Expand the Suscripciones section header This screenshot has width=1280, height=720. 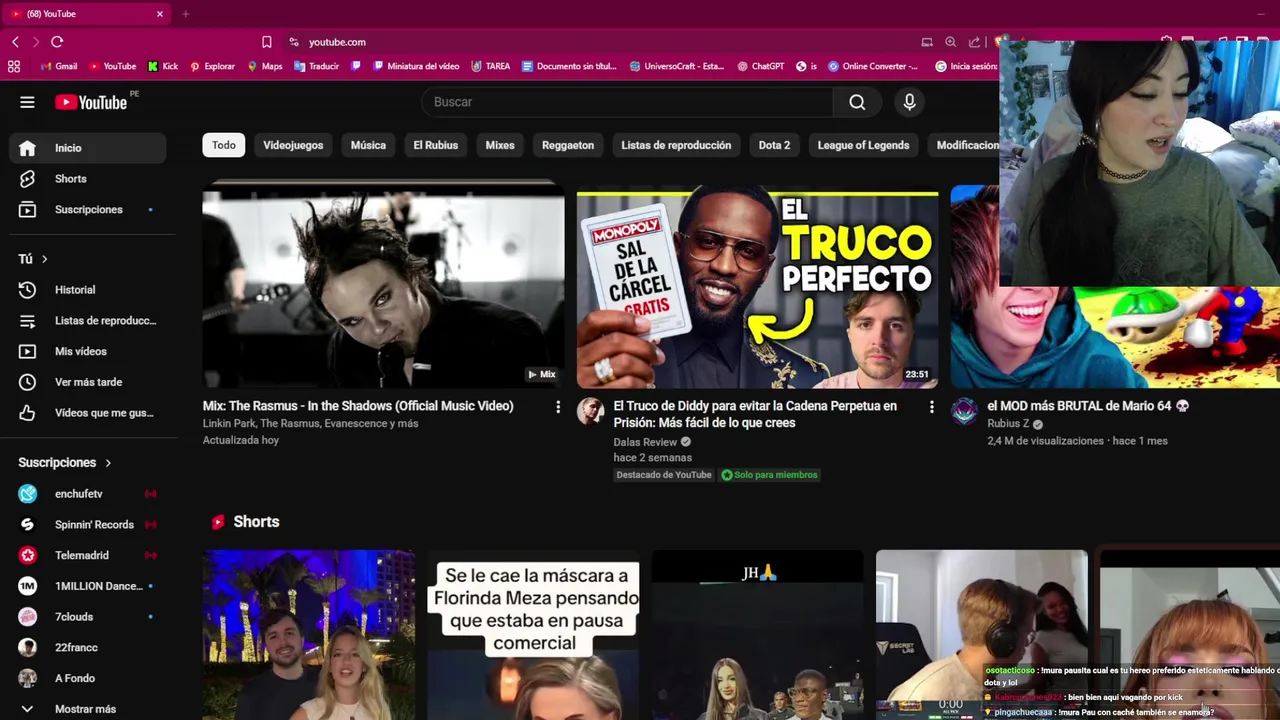click(x=65, y=462)
